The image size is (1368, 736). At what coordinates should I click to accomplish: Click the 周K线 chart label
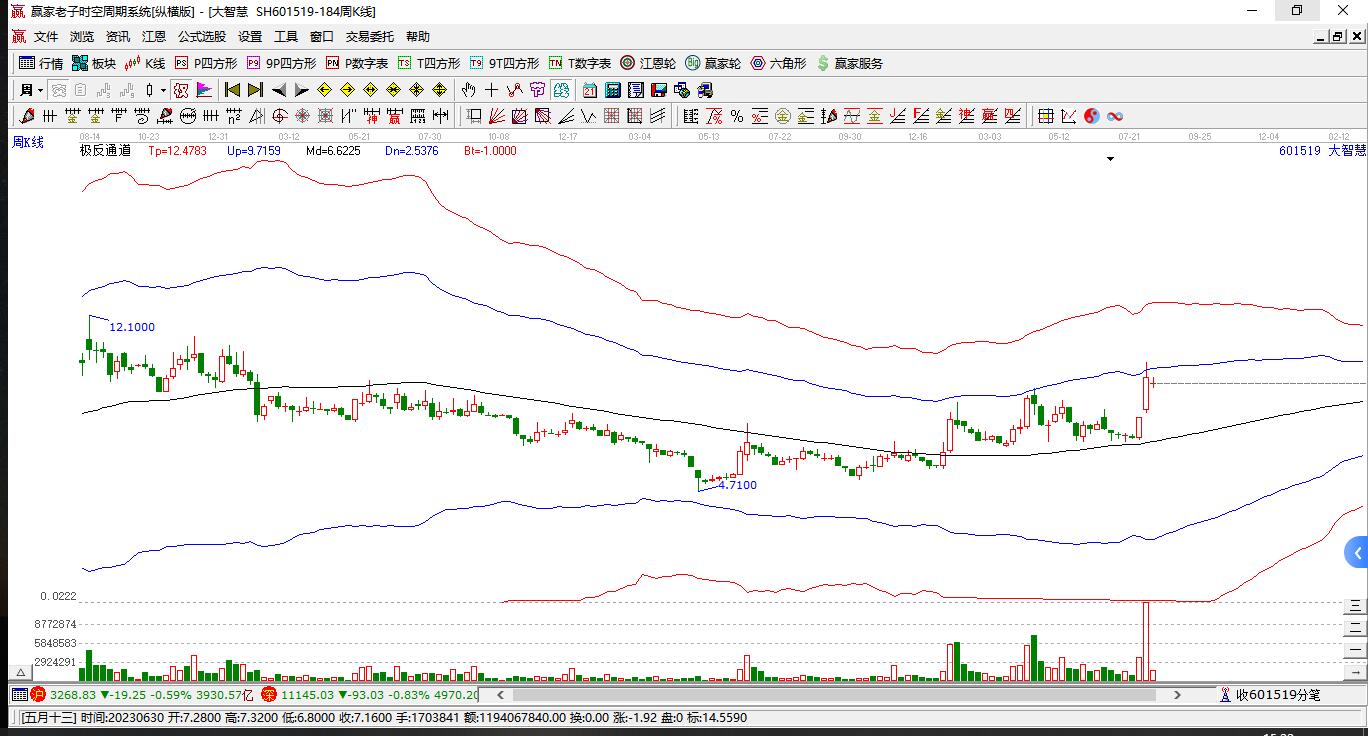[x=28, y=142]
